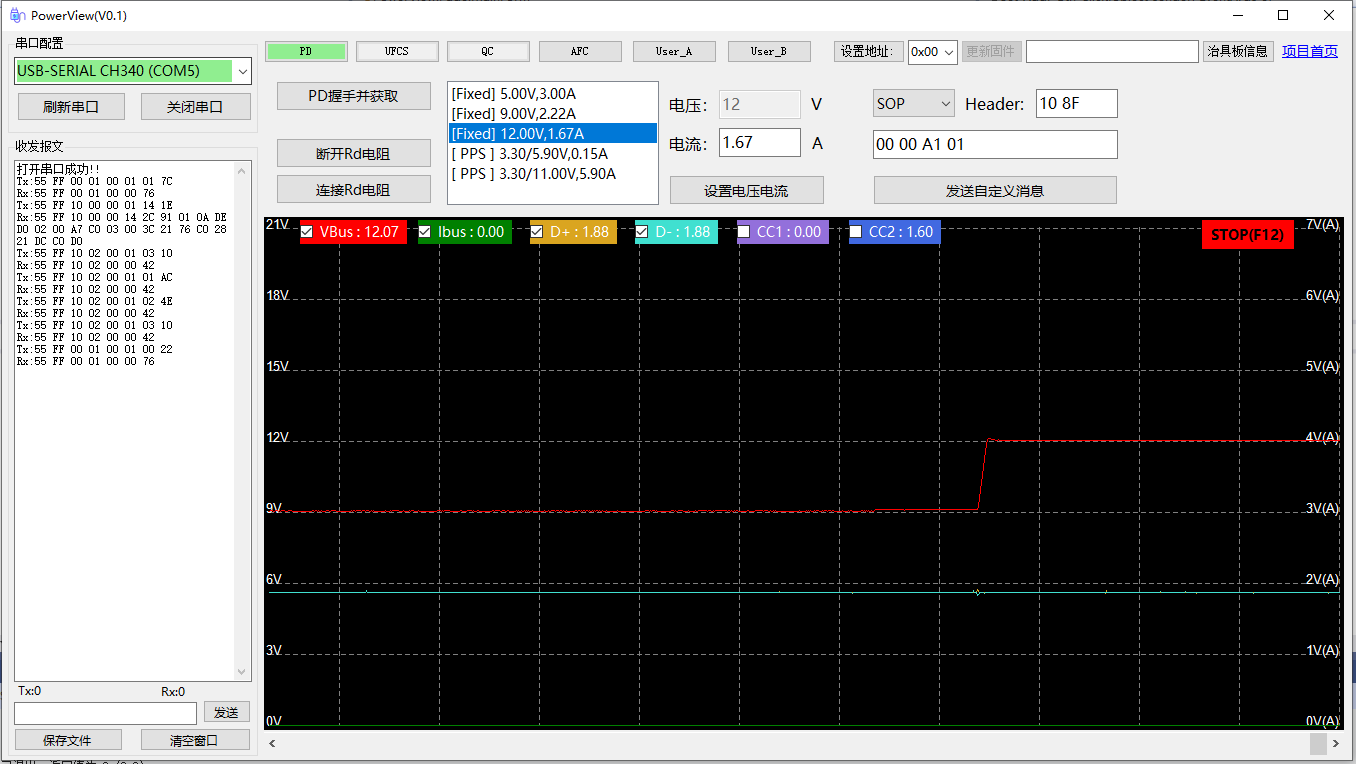Toggle the VBus trace checkbox

click(308, 232)
